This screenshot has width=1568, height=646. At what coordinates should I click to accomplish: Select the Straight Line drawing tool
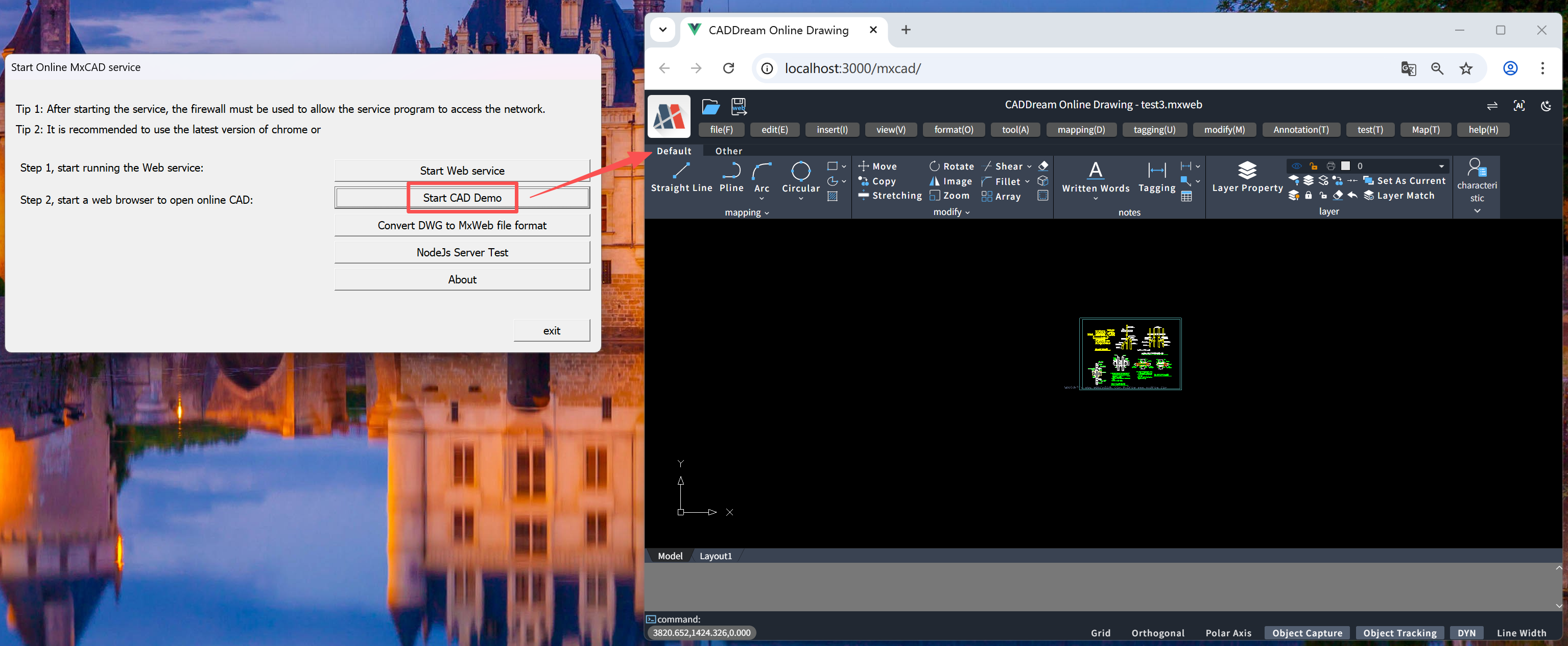coord(680,177)
